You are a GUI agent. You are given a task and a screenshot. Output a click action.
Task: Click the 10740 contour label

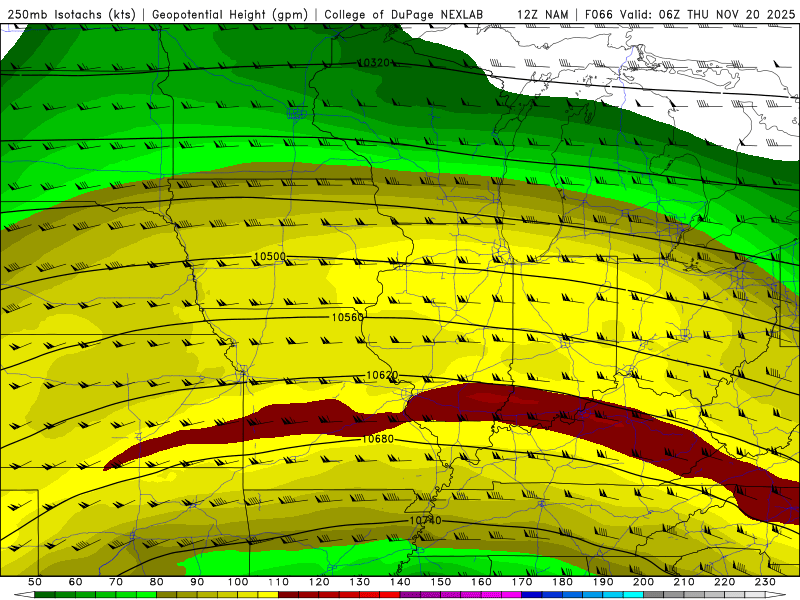(x=425, y=520)
